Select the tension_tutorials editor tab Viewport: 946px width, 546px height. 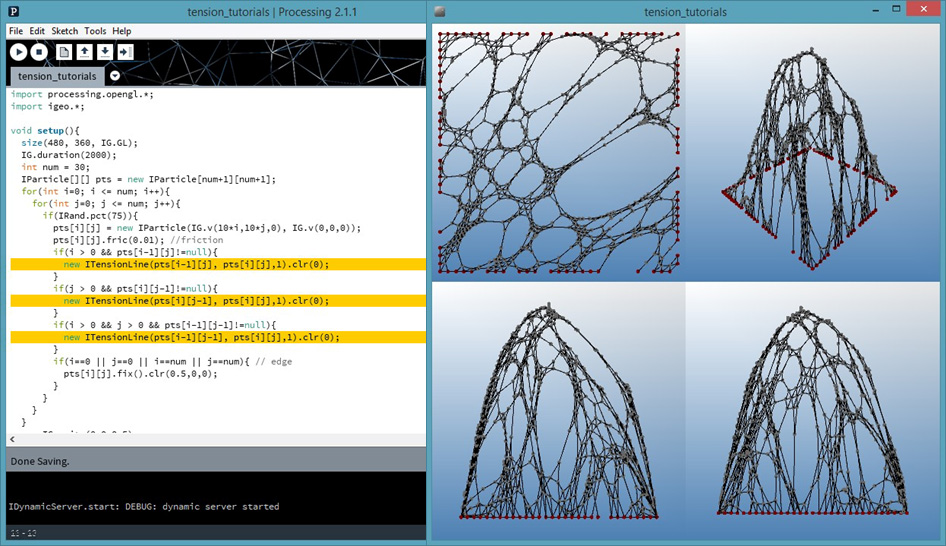tap(57, 76)
